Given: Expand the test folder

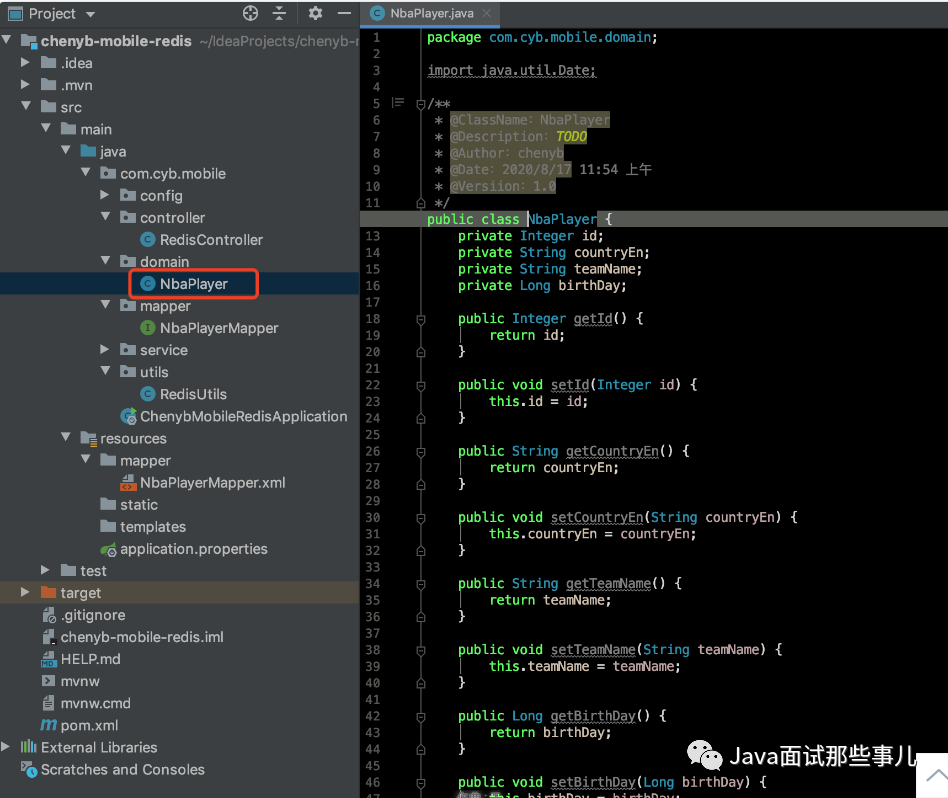Looking at the screenshot, I should 45,570.
